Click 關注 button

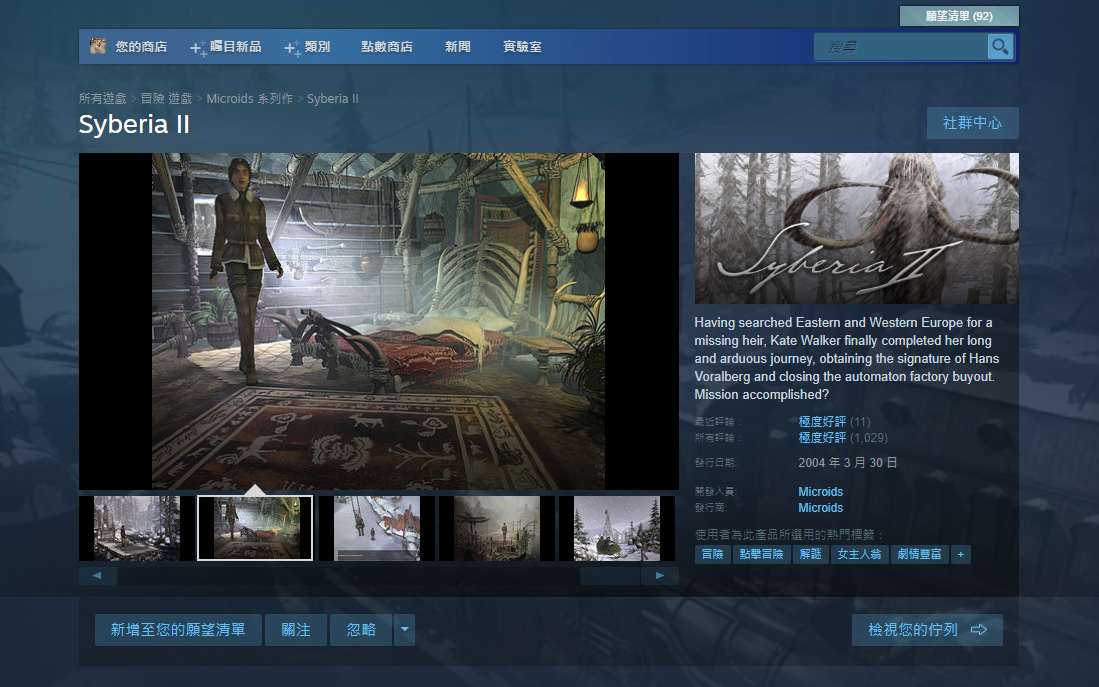tap(296, 630)
